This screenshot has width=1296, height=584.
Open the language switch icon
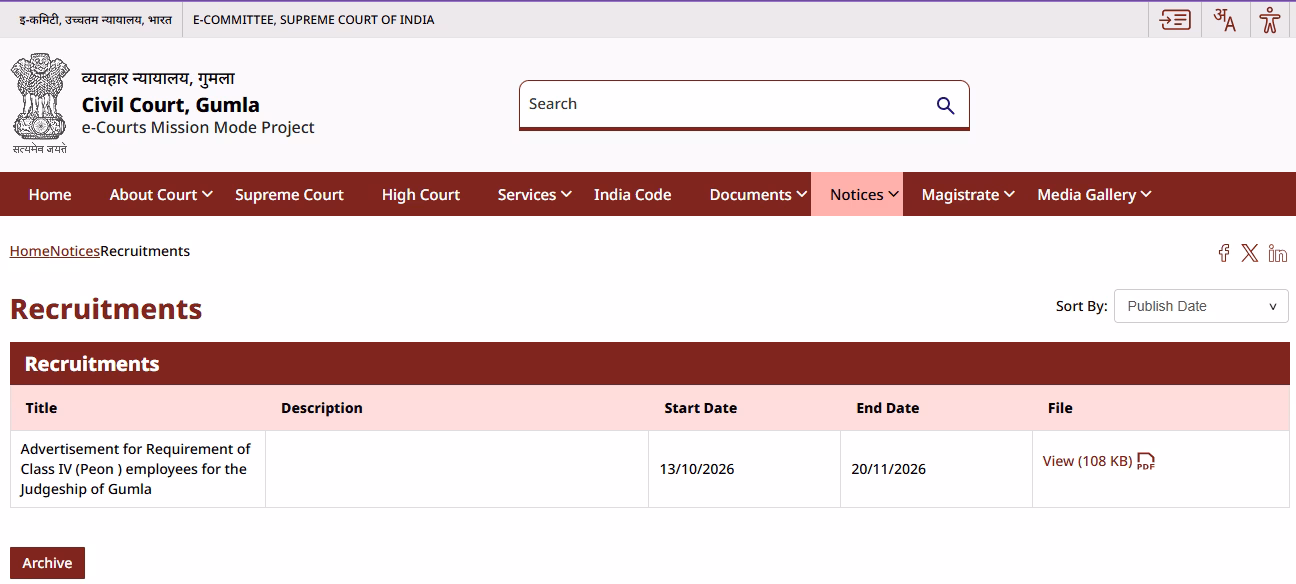[x=1224, y=19]
